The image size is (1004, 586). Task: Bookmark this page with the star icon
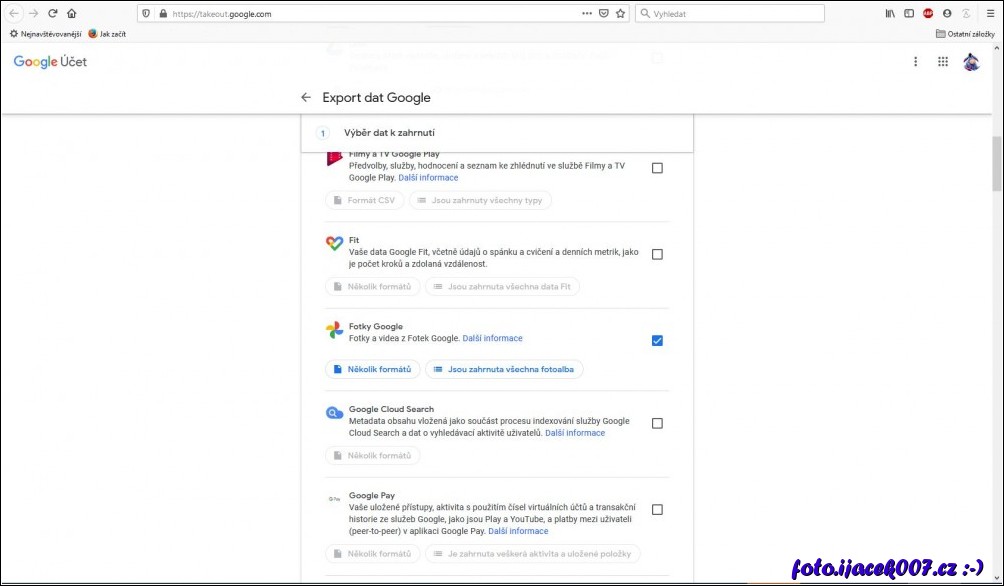point(620,14)
